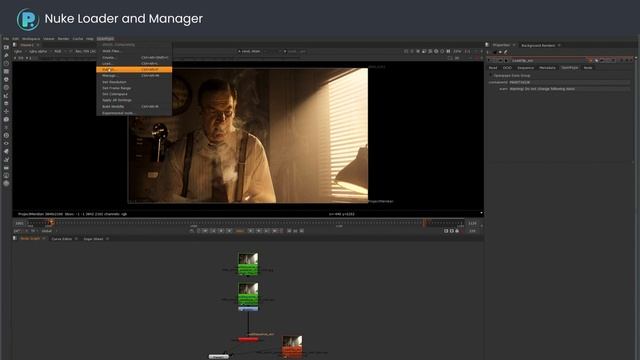Click the warning text field in properties
The width and height of the screenshot is (640, 360).
point(569,89)
